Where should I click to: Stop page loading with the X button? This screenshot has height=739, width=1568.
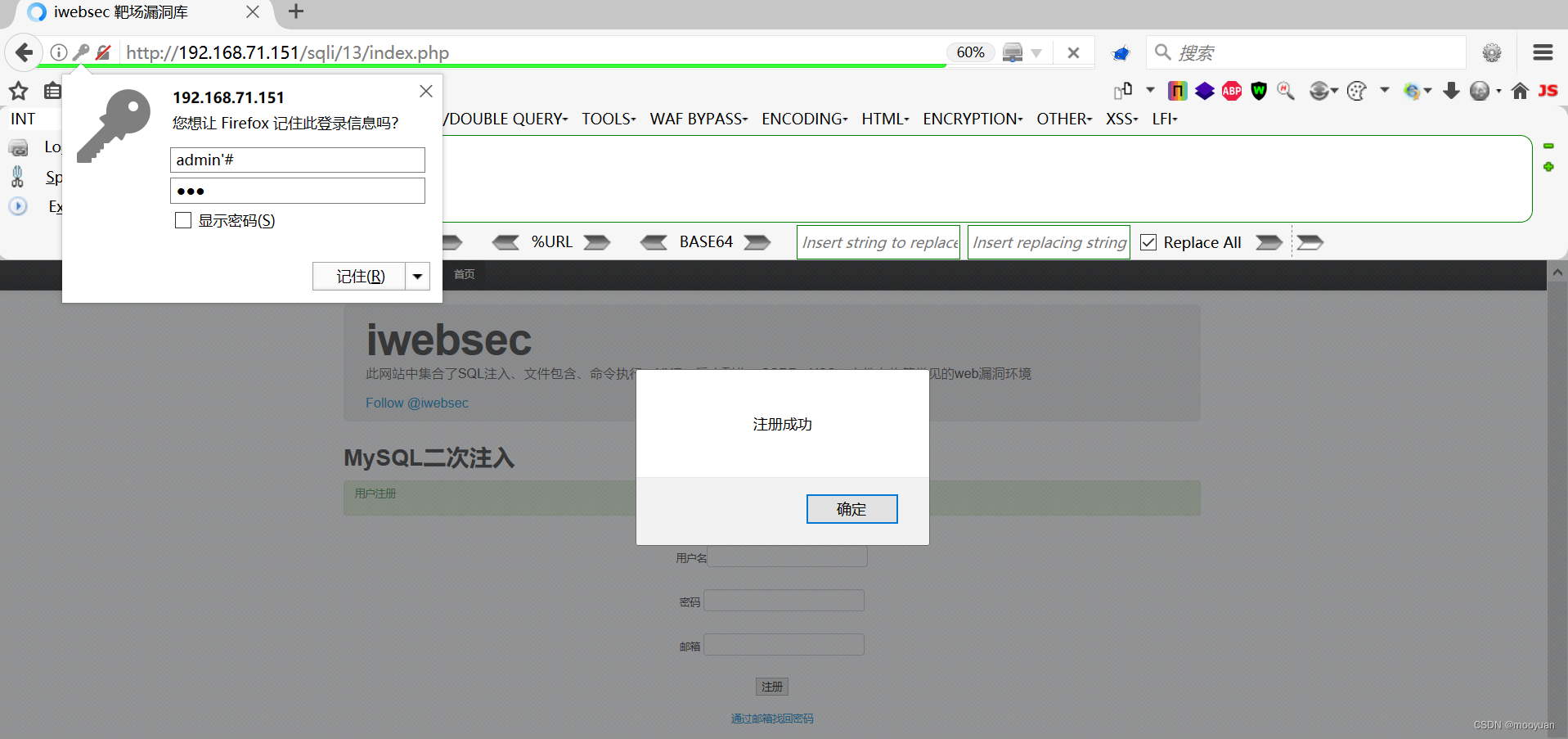[x=1073, y=52]
